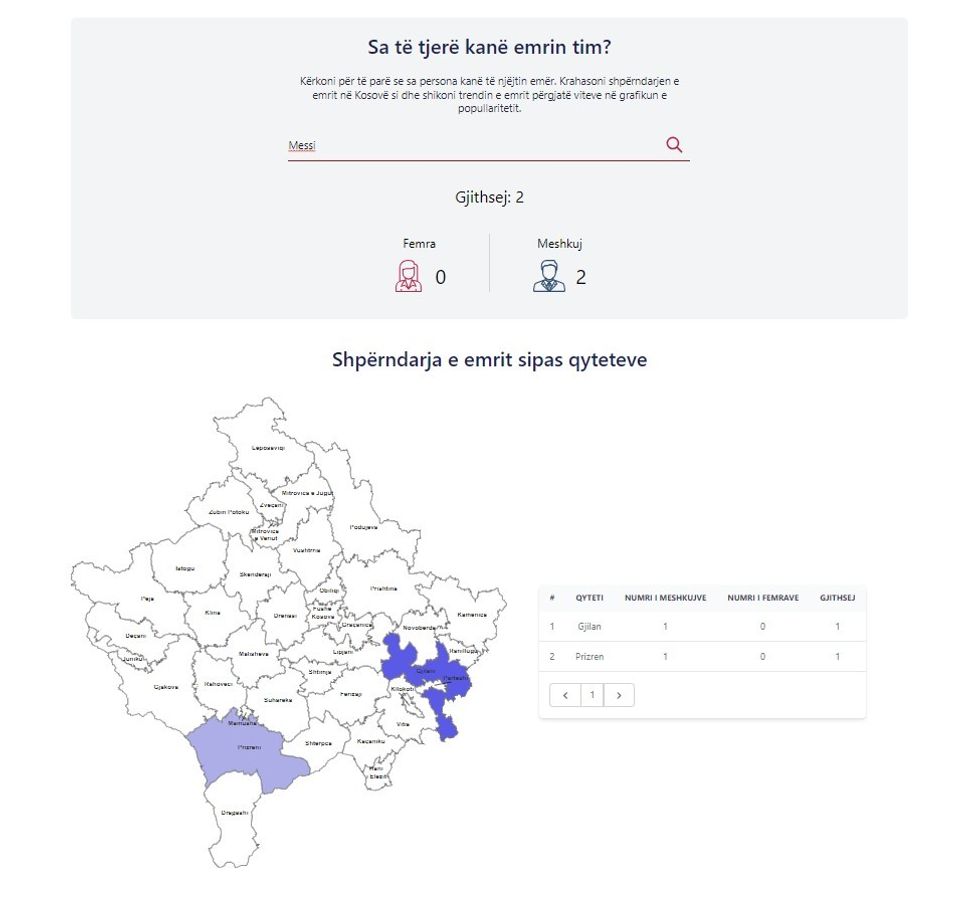
Task: Click the GJITHSEJ column header
Action: pyautogui.click(x=837, y=598)
